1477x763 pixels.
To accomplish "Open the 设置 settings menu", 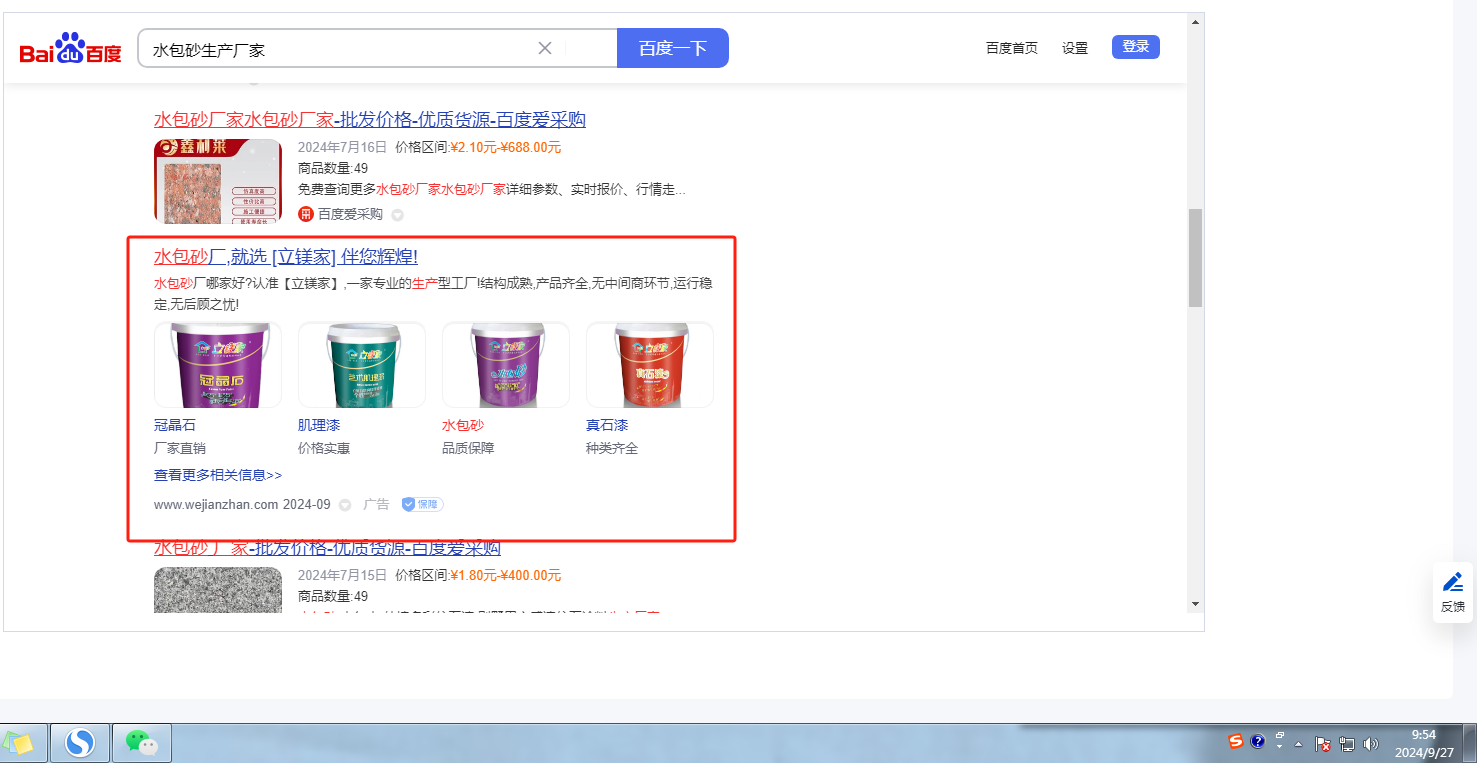I will 1075,48.
